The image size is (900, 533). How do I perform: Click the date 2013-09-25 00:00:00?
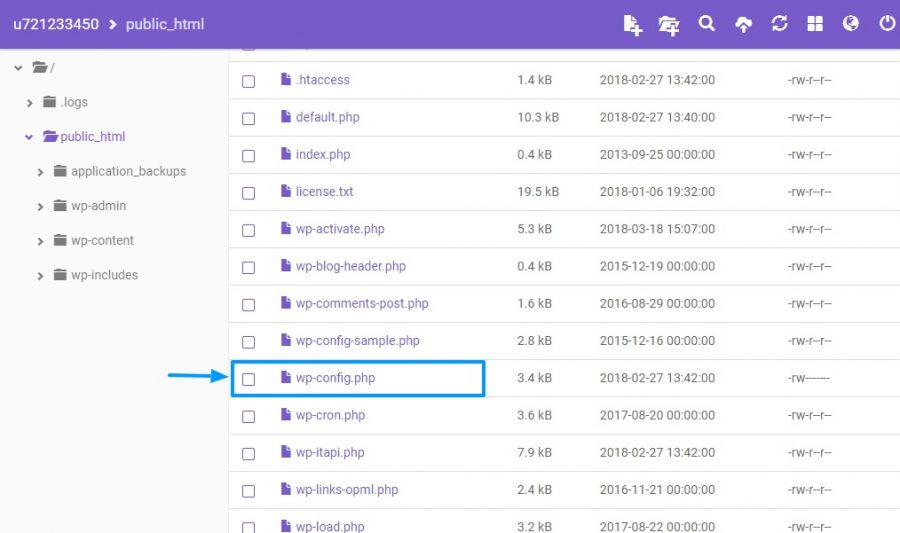(657, 154)
